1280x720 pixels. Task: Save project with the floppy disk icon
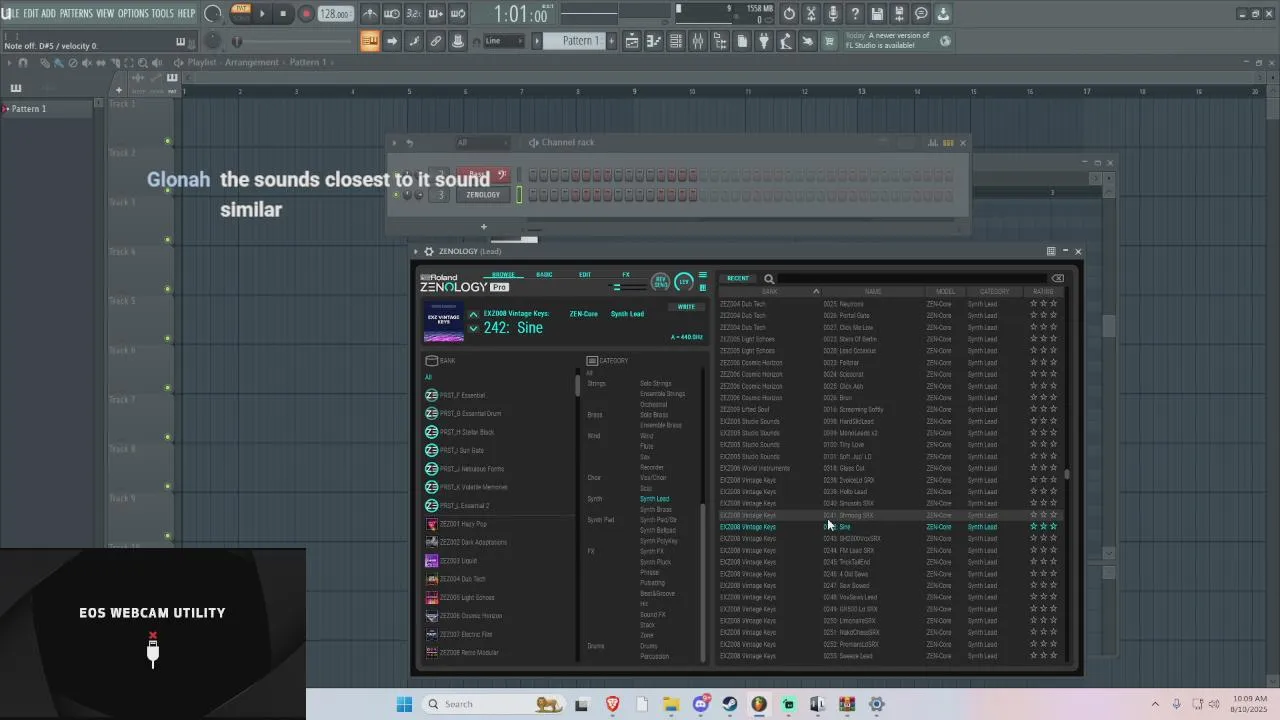click(x=877, y=14)
